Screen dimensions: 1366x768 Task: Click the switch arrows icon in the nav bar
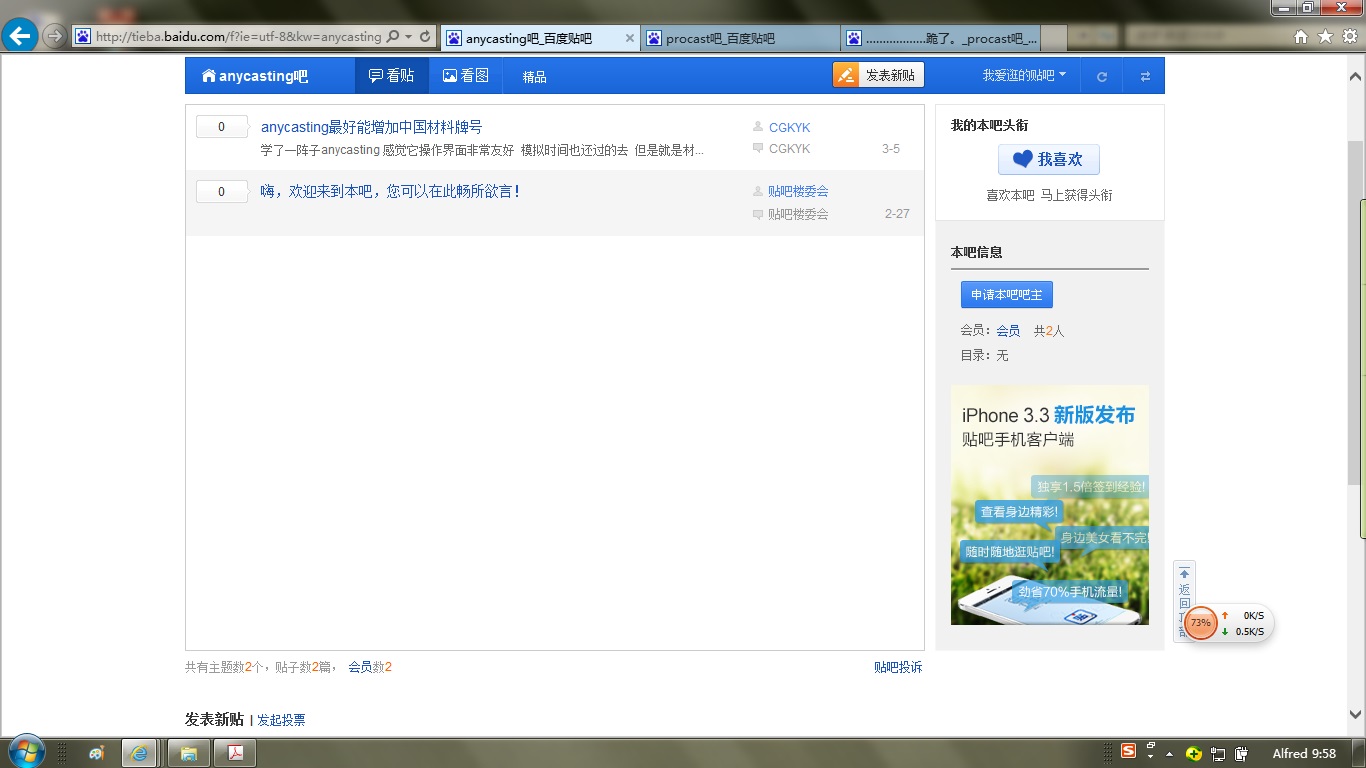[1145, 76]
